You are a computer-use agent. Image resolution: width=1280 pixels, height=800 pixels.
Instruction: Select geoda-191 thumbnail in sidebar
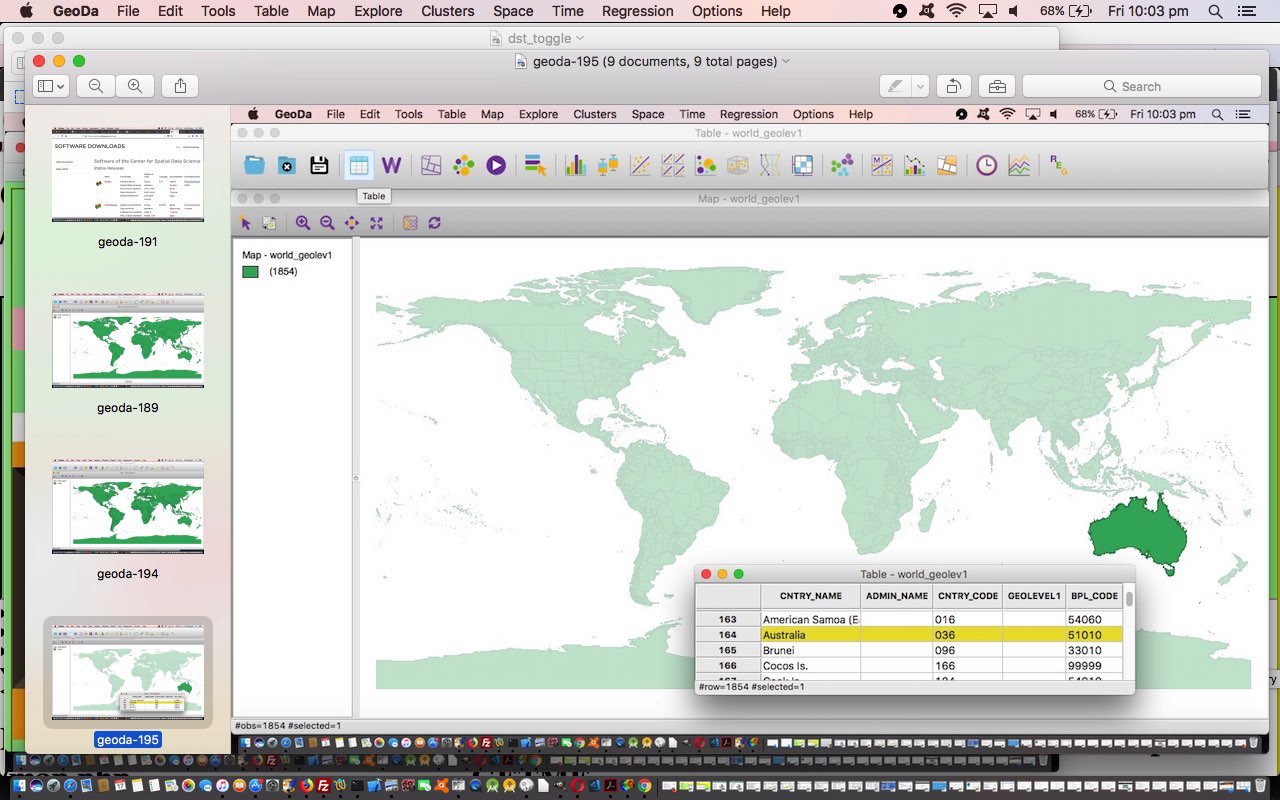pos(128,174)
